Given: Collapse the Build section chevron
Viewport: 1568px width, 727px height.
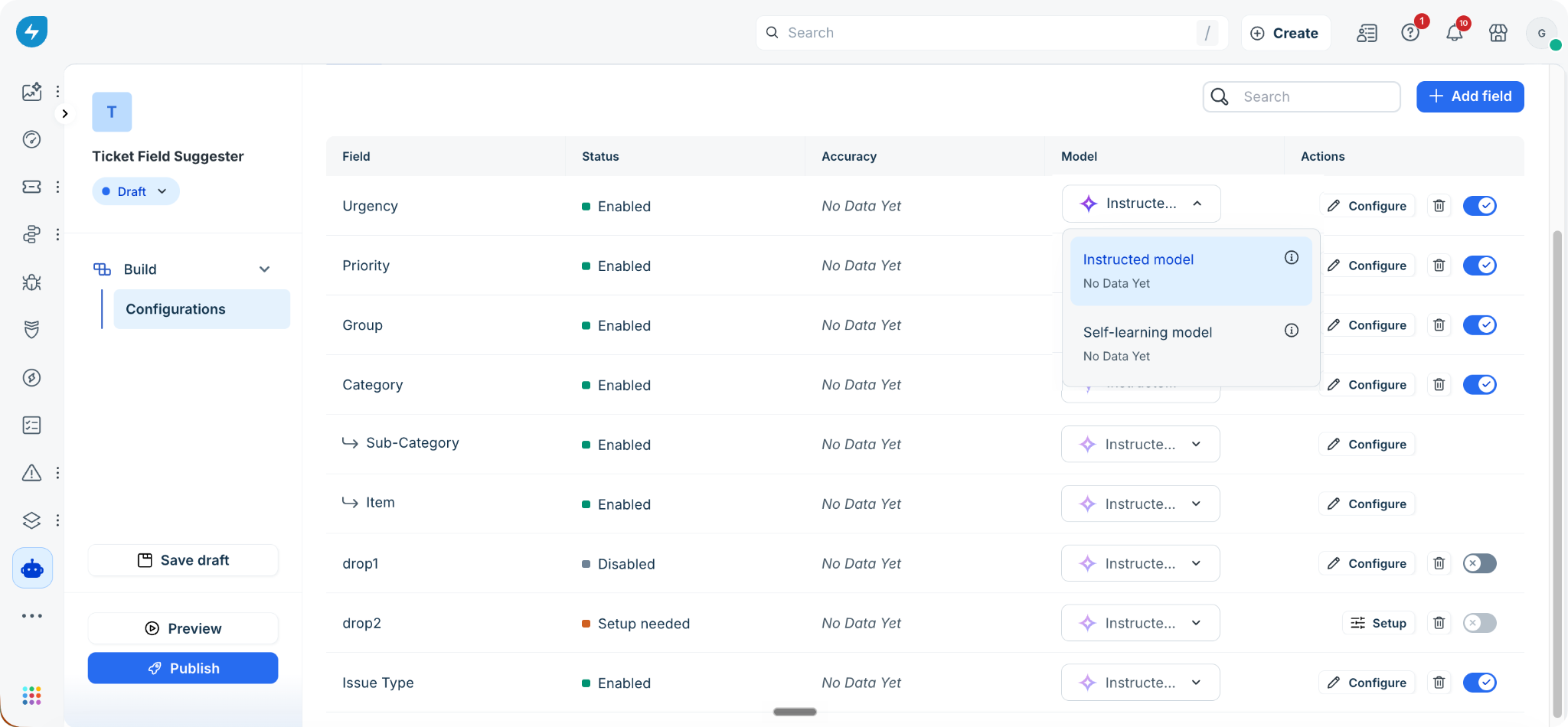Looking at the screenshot, I should pos(264,269).
